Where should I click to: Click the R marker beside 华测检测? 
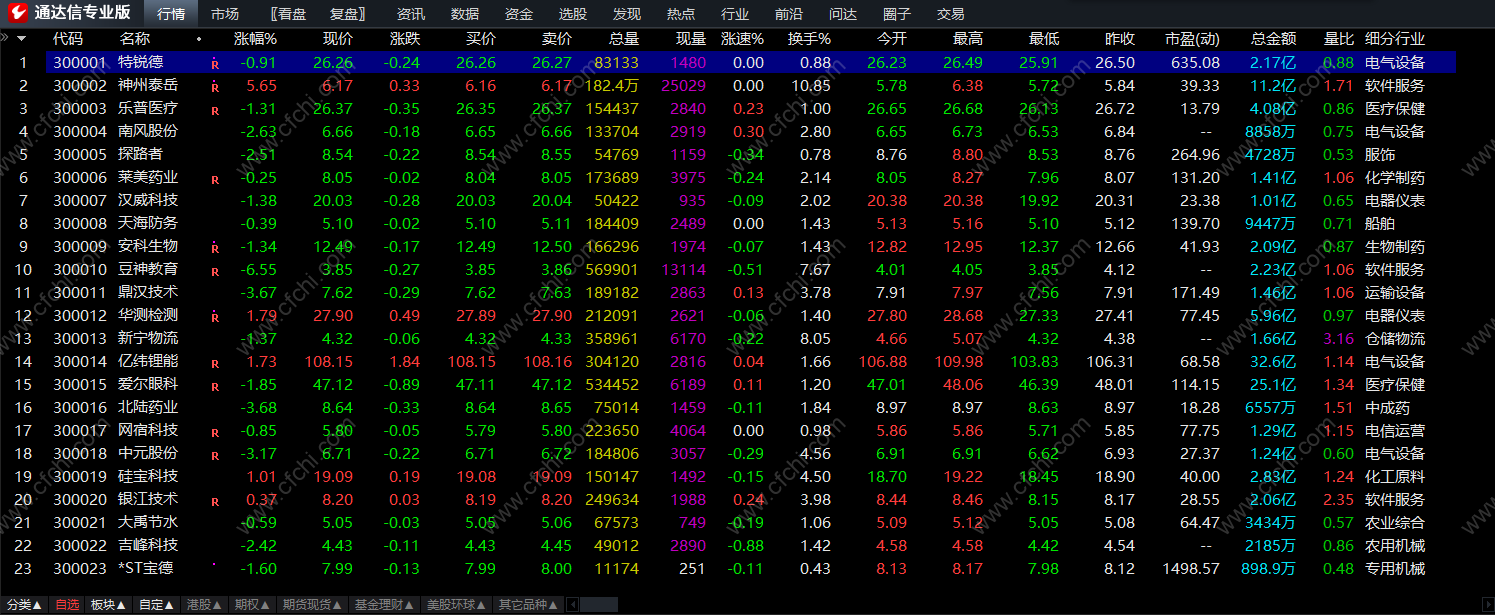214,316
